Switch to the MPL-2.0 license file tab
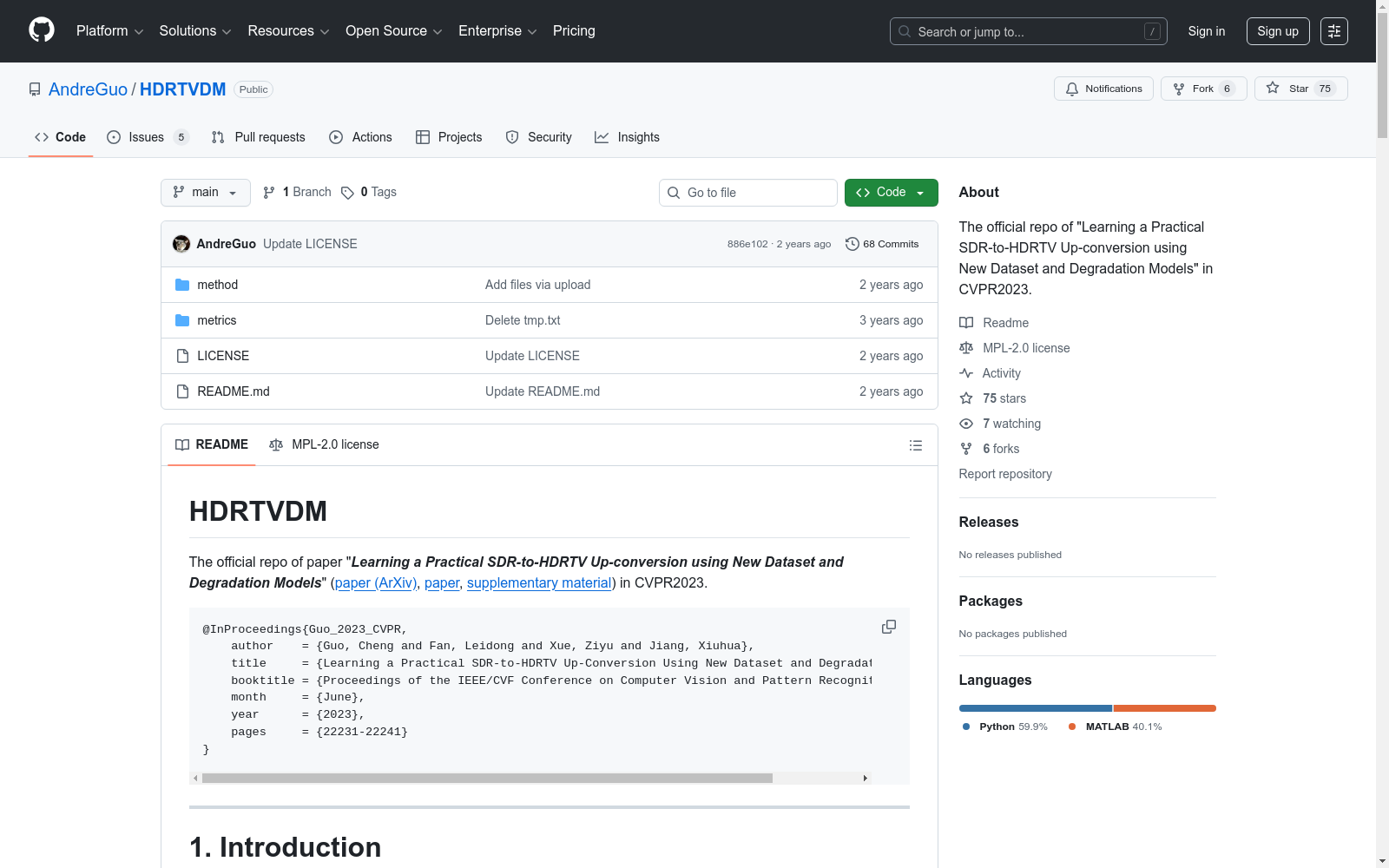1389x868 pixels. pos(324,444)
